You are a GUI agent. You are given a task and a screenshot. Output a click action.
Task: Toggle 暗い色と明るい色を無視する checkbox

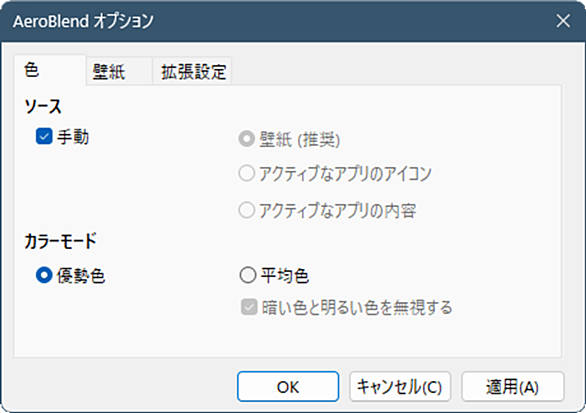[x=249, y=307]
